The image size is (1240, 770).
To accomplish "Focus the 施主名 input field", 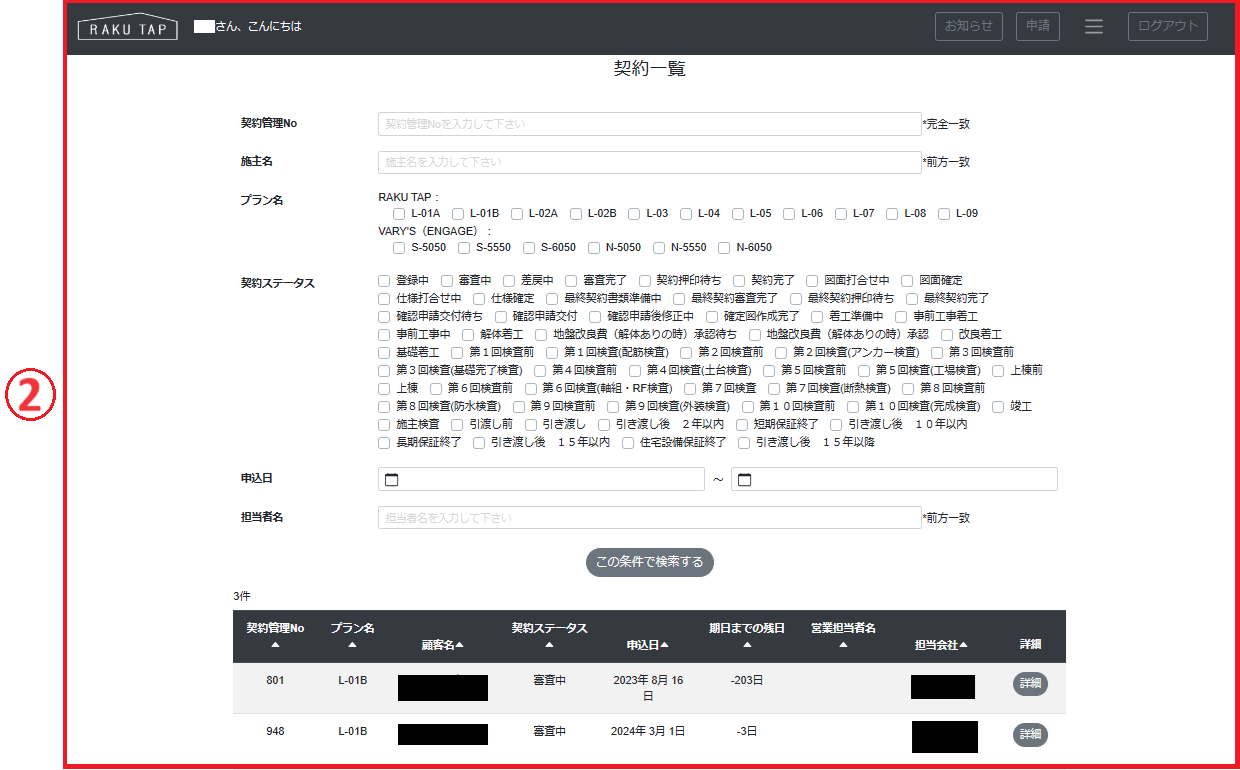I will (x=649, y=162).
